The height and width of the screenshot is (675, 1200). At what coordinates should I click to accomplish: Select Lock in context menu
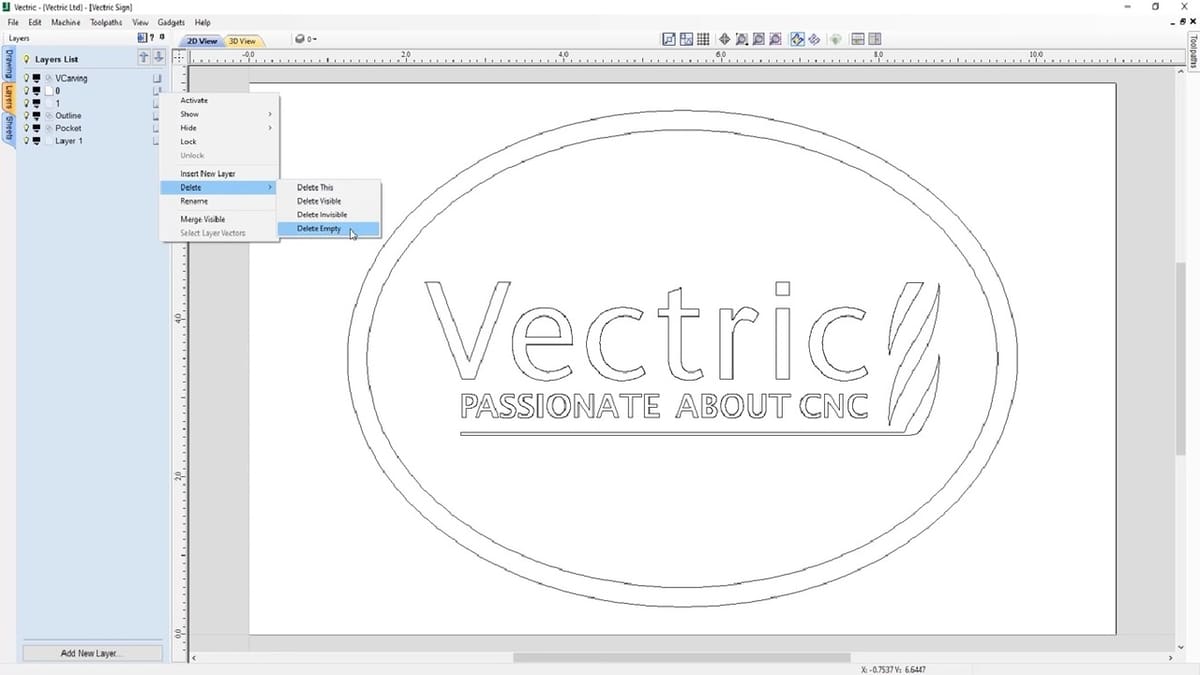[x=220, y=142]
